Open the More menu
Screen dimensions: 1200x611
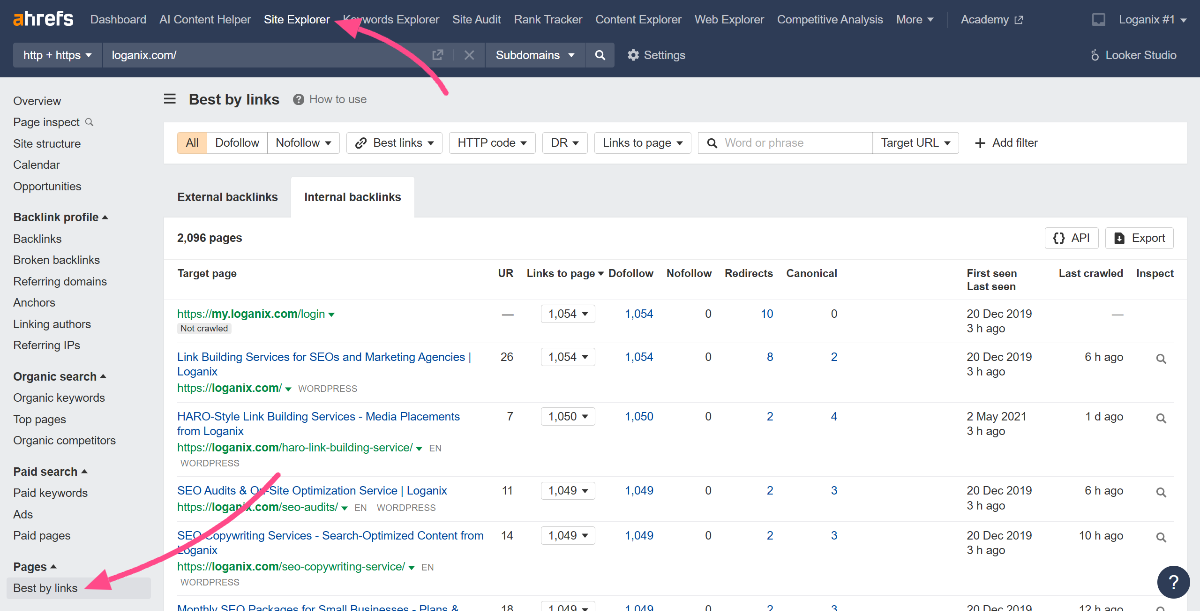[915, 19]
